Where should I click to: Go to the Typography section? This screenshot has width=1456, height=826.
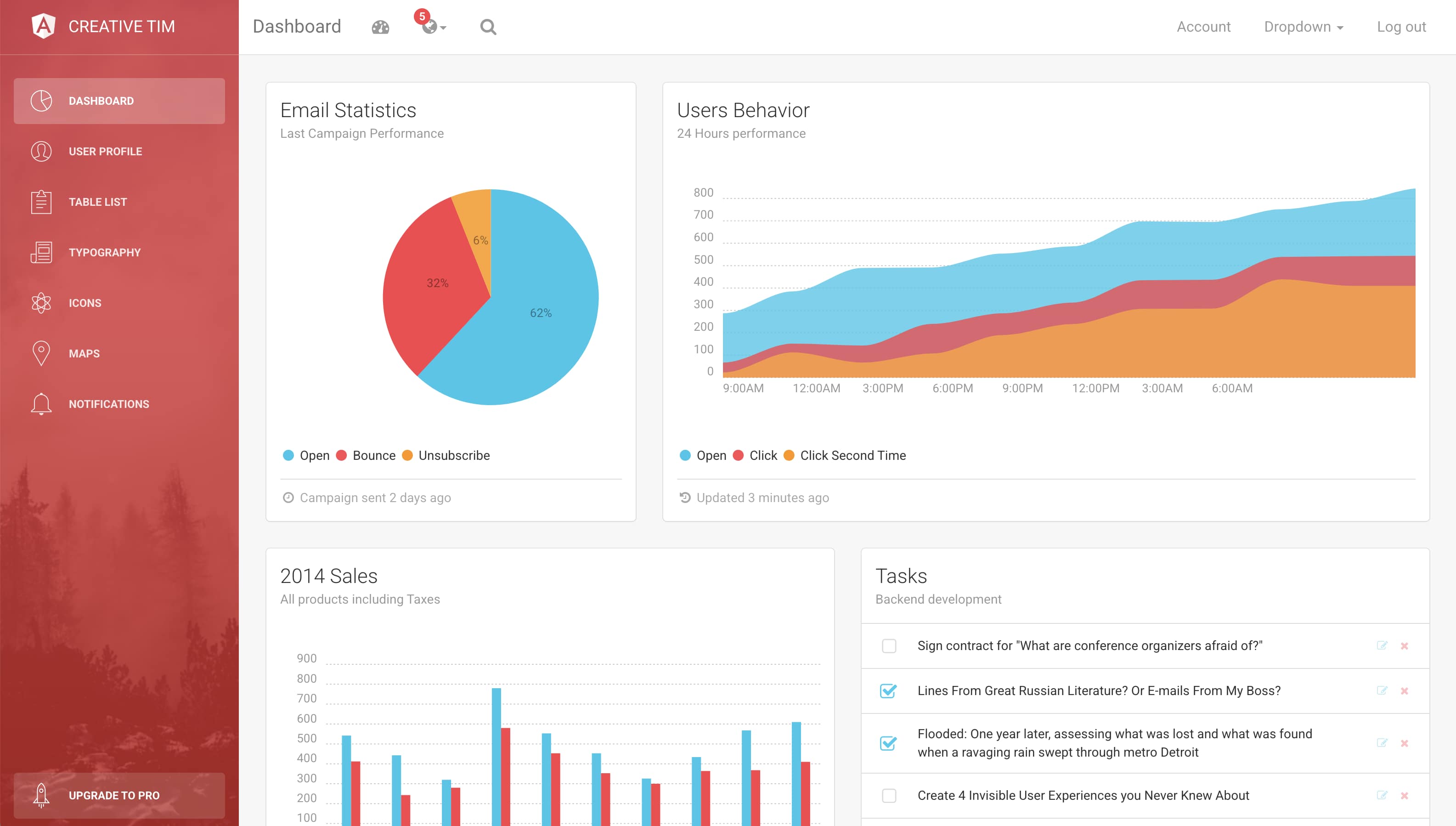coord(40,252)
